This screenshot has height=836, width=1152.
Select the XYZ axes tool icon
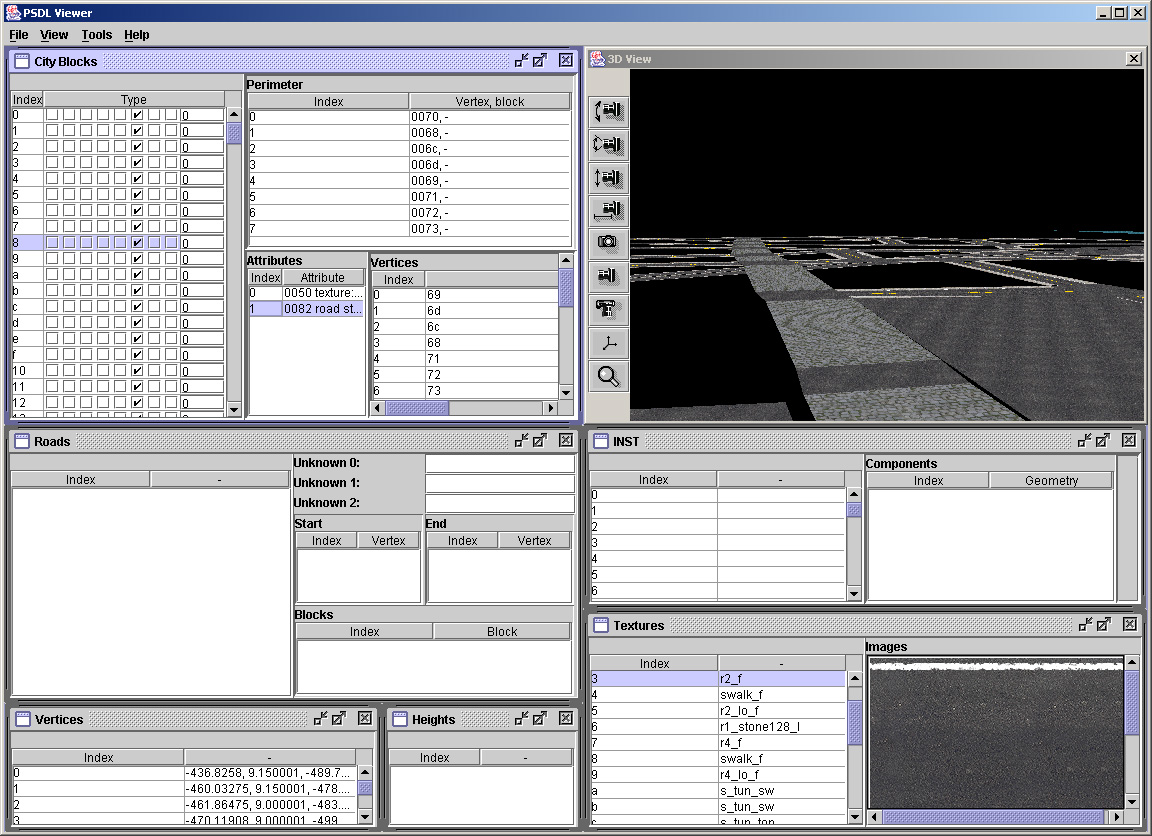click(608, 344)
